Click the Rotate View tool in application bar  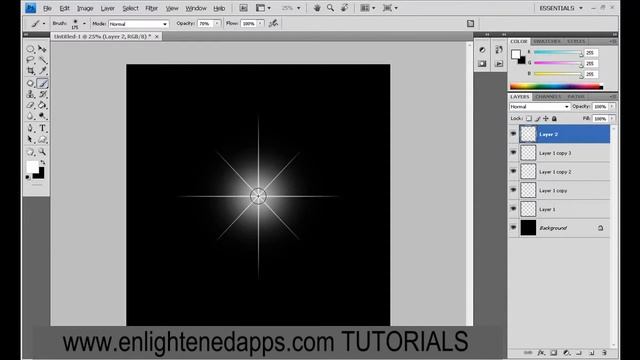345,8
